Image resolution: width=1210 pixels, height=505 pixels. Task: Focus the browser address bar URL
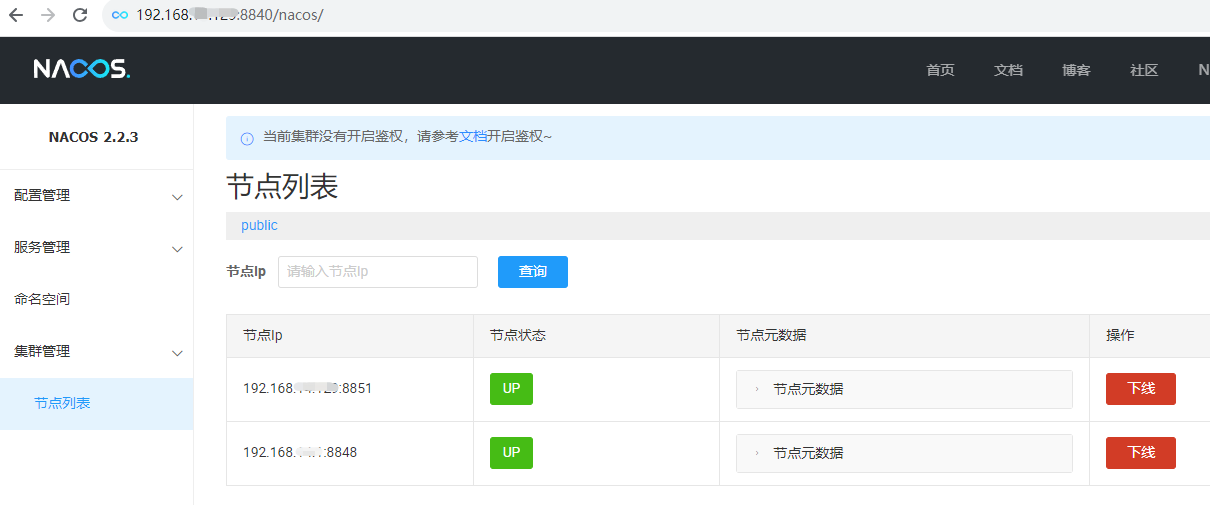[229, 15]
